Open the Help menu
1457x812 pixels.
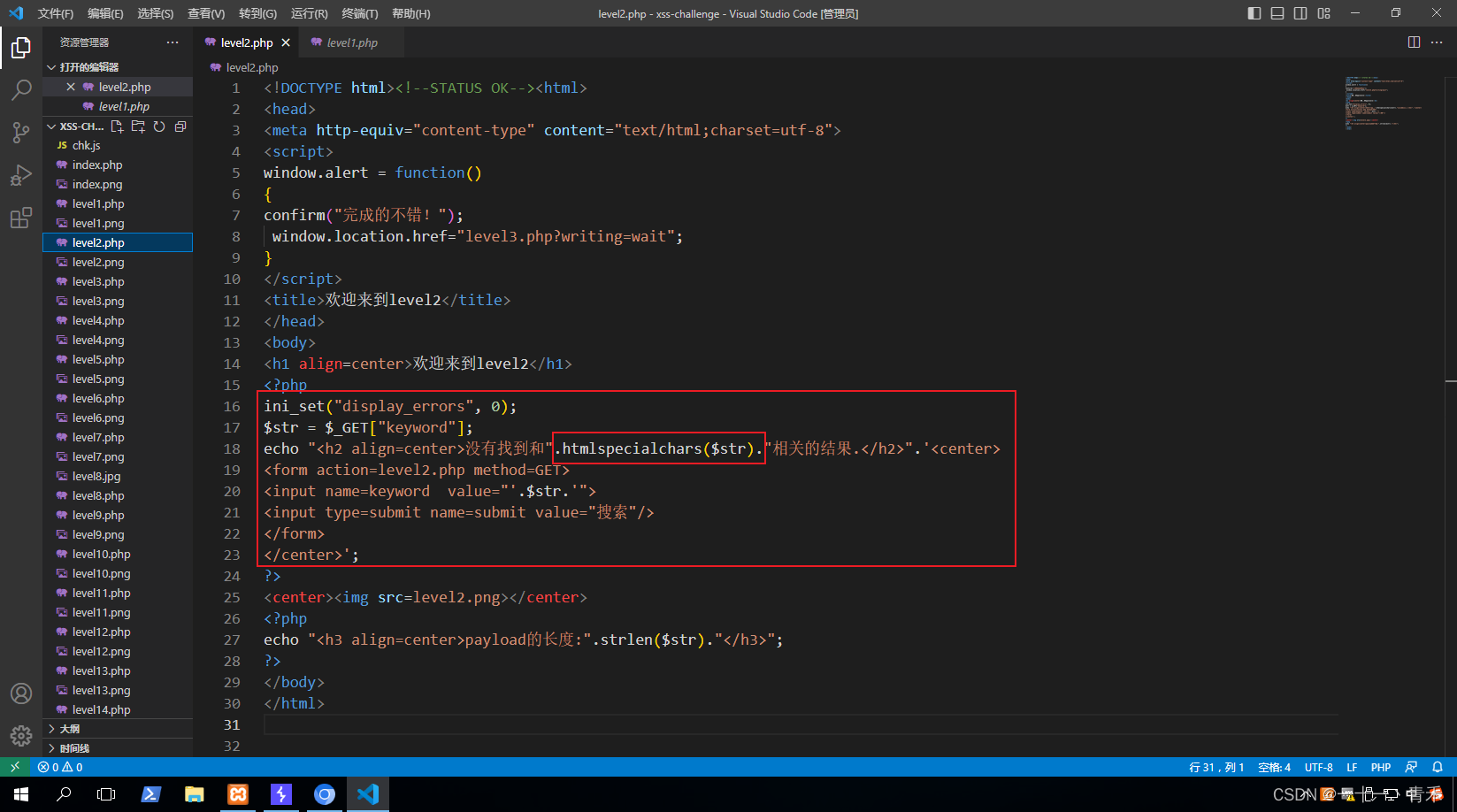coord(410,13)
